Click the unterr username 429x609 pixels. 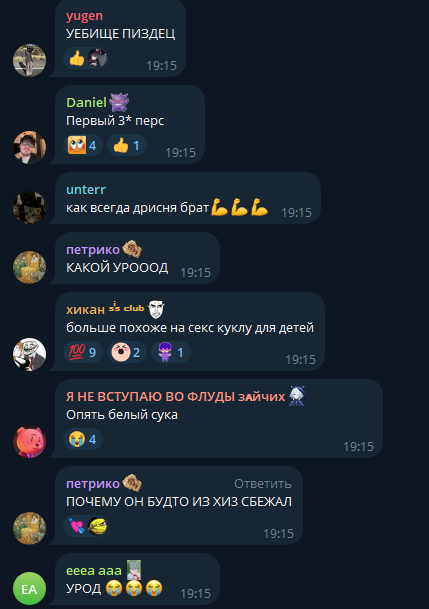pyautogui.click(x=86, y=190)
